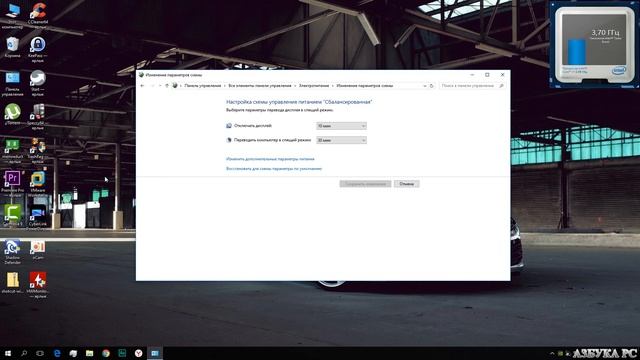Launch the CCleaner64 desktop shortcut
Screen dimensions: 640x360
tap(38, 16)
